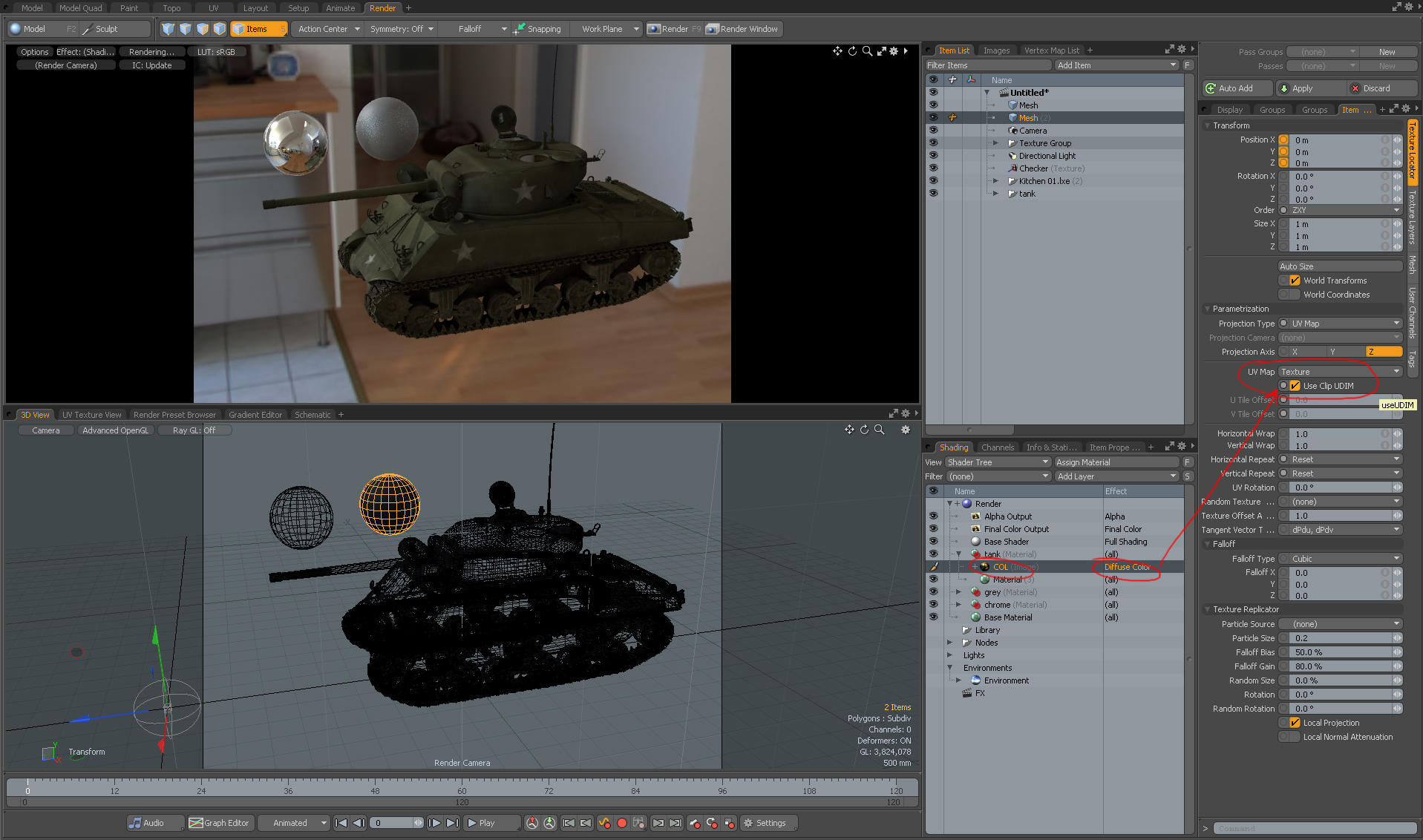Switch to the Vertex Map List tab
Image resolution: width=1423 pixels, height=840 pixels.
click(x=1051, y=50)
